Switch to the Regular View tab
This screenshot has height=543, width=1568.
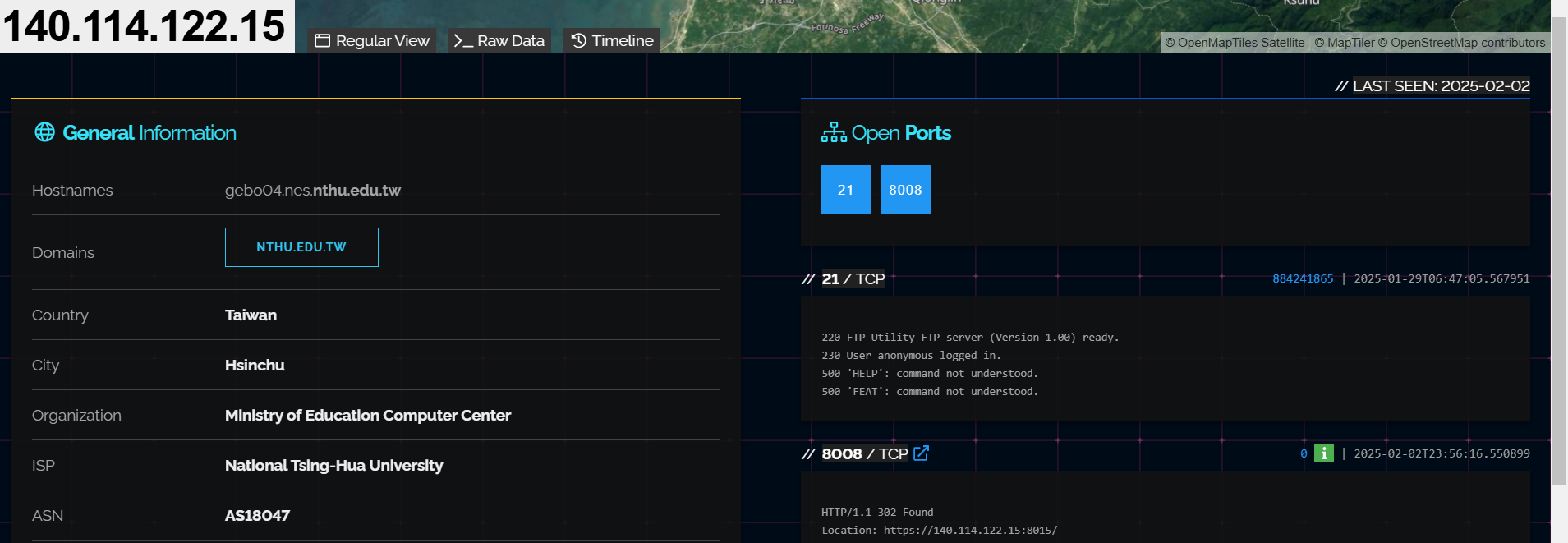click(x=372, y=40)
